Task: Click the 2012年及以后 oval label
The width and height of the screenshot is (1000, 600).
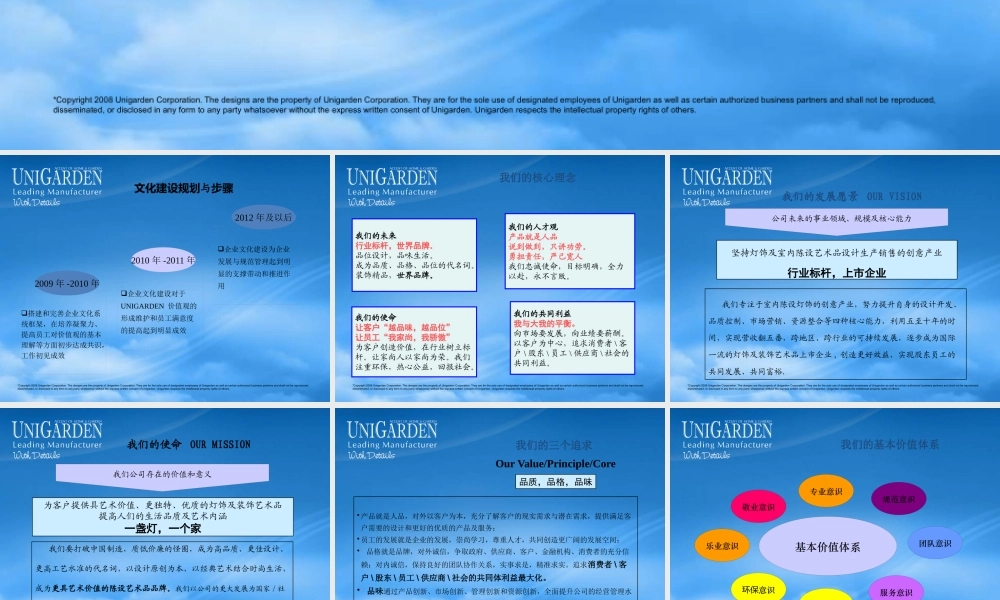Action: (x=263, y=217)
